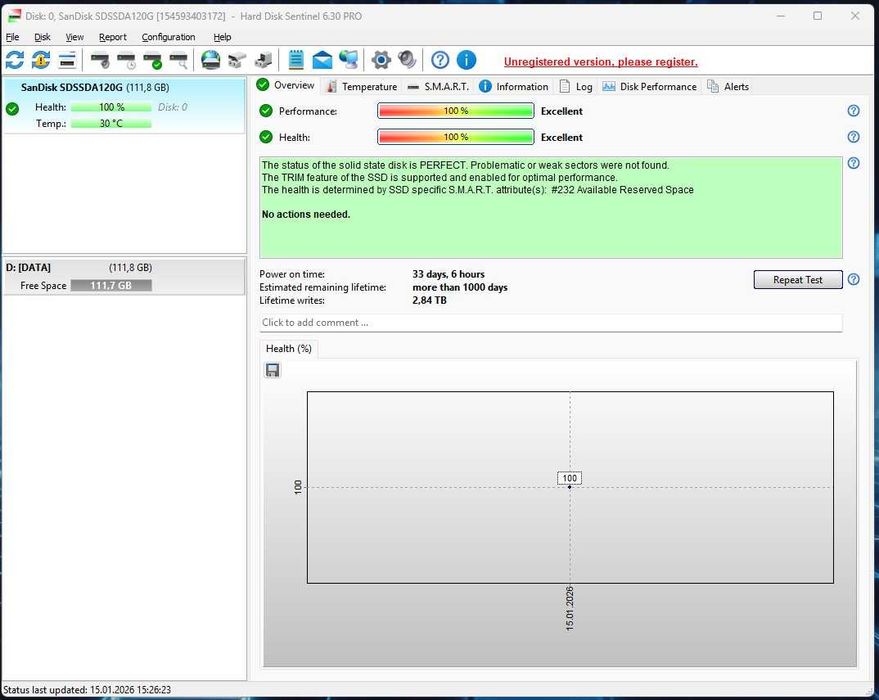Click the status text 'No actions needed.'
The height and width of the screenshot is (700, 879).
click(x=306, y=214)
